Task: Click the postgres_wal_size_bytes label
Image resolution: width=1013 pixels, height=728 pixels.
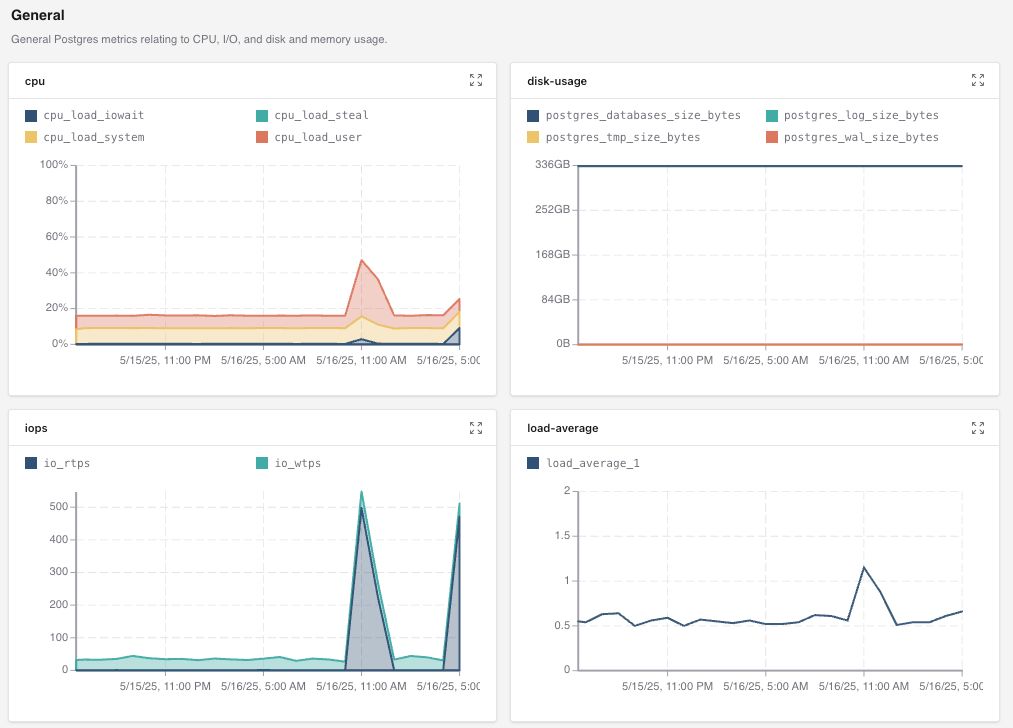Action: tap(861, 137)
